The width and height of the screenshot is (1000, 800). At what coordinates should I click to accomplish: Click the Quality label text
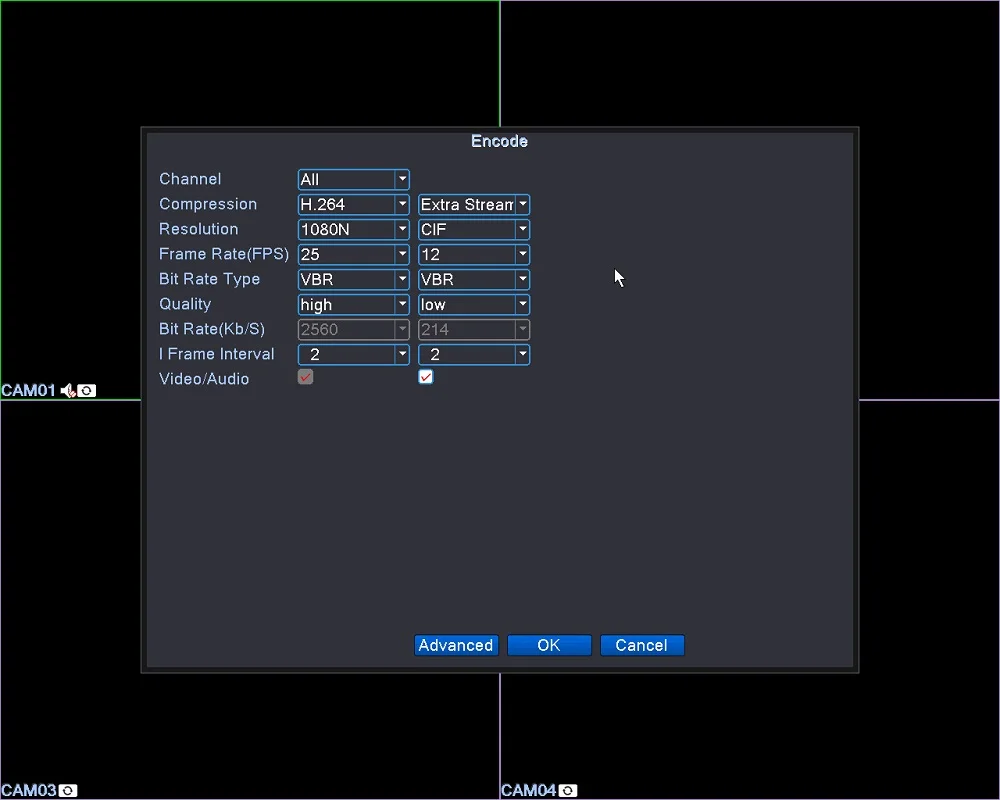pos(185,304)
